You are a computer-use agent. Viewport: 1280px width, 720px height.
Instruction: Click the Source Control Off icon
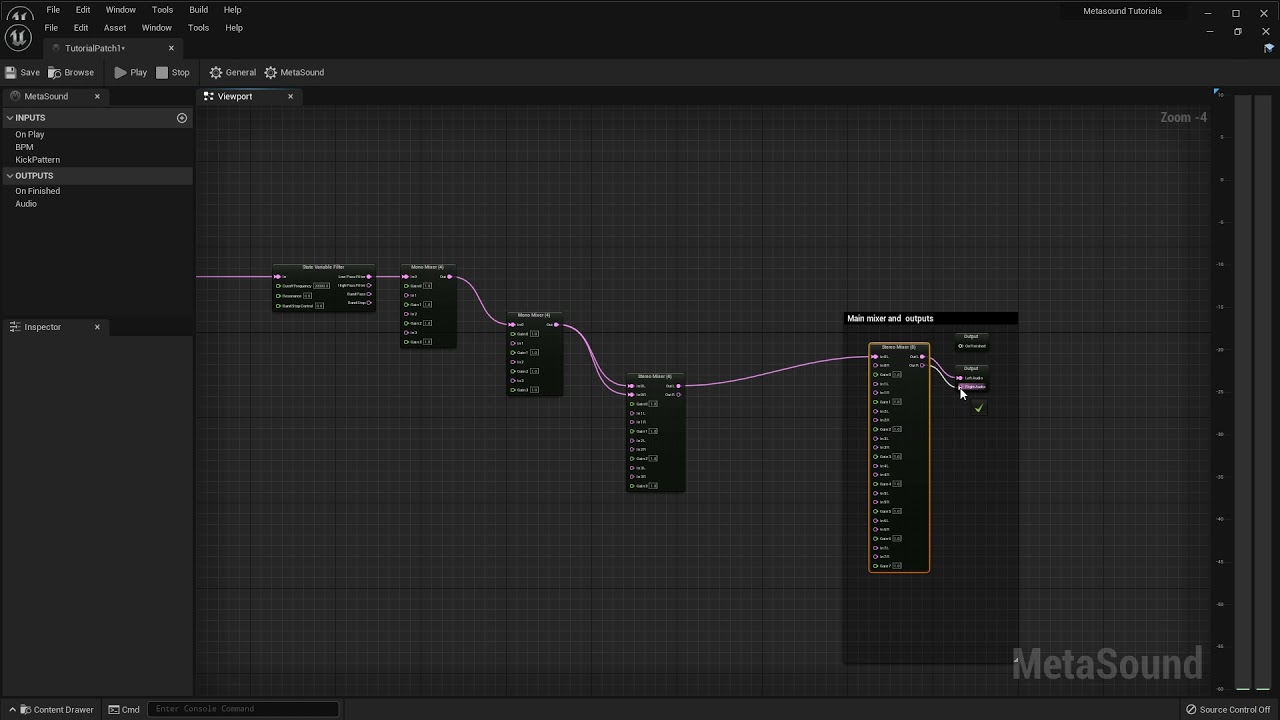pyautogui.click(x=1191, y=710)
